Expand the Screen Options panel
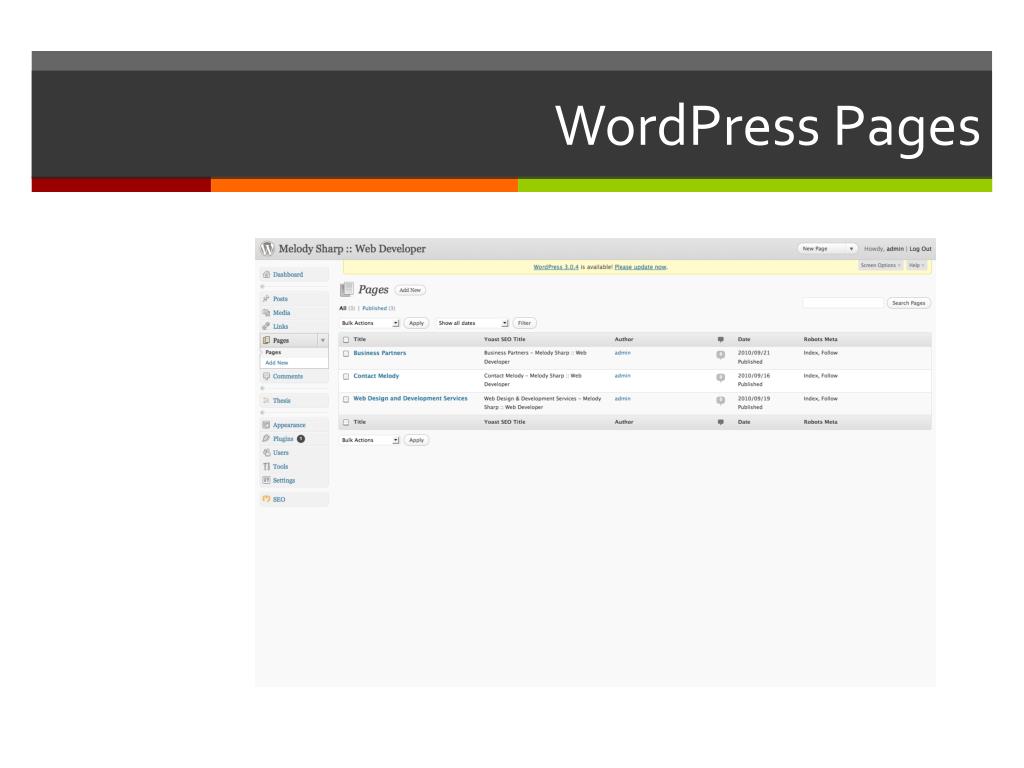This screenshot has height=768, width=1024. pyautogui.click(x=880, y=265)
